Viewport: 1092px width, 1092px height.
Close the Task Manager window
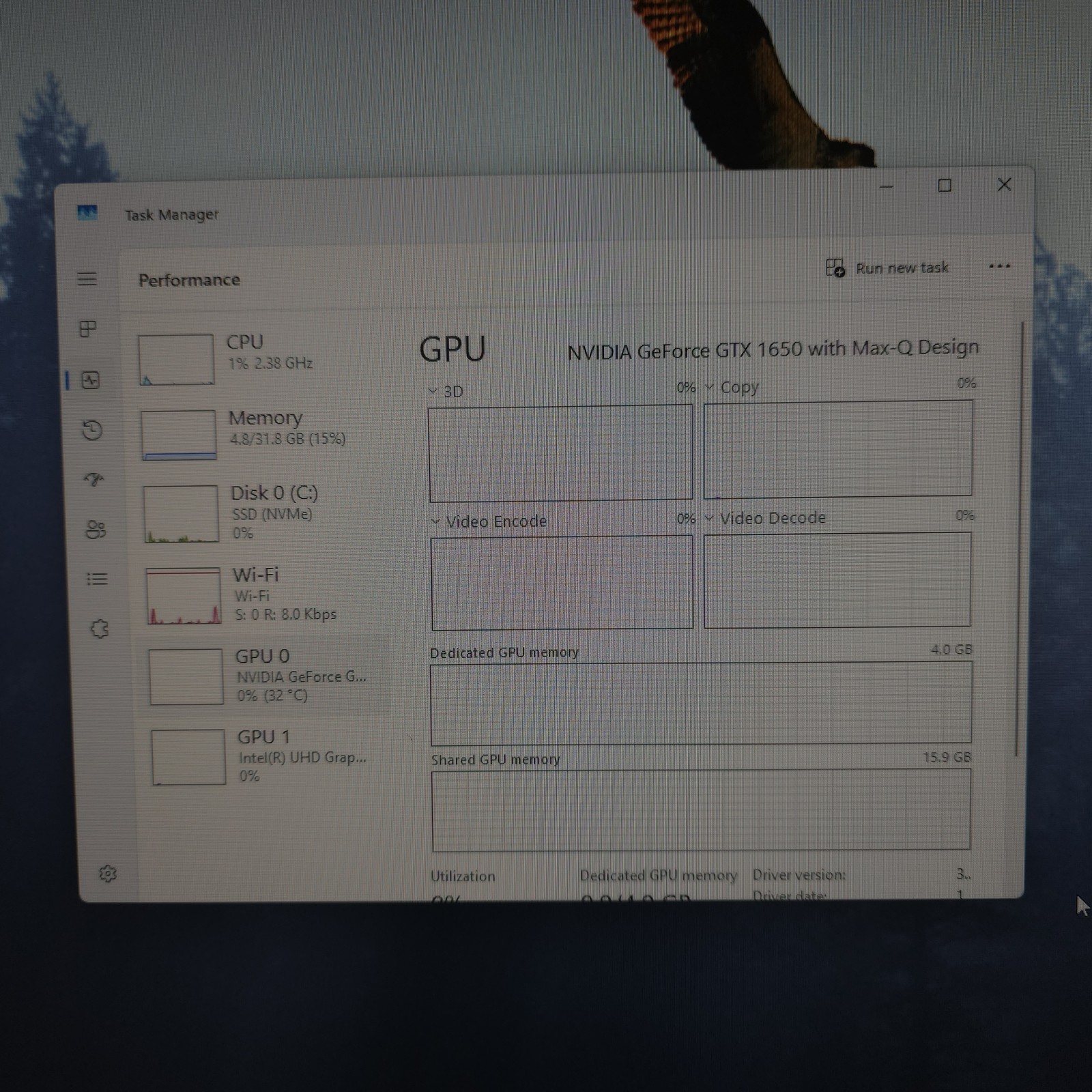[1004, 185]
